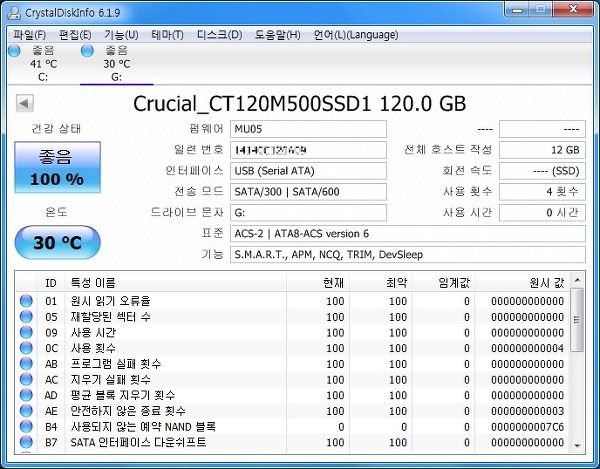Select row 사용되지 않는 예약 NAND 블록
600x469 pixels.
(293, 427)
